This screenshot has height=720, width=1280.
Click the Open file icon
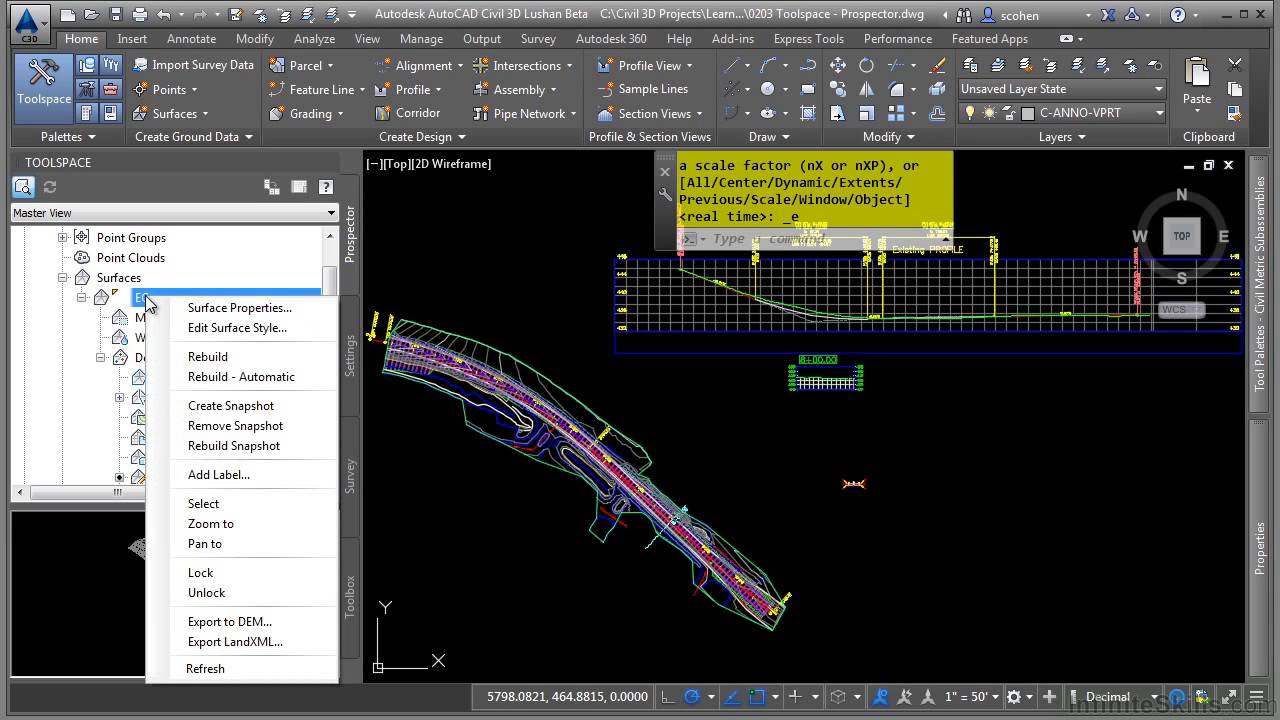[x=91, y=14]
